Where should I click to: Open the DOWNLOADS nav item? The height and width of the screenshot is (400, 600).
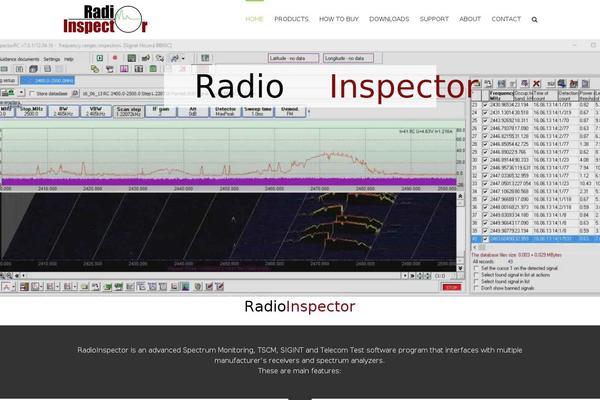pos(389,19)
